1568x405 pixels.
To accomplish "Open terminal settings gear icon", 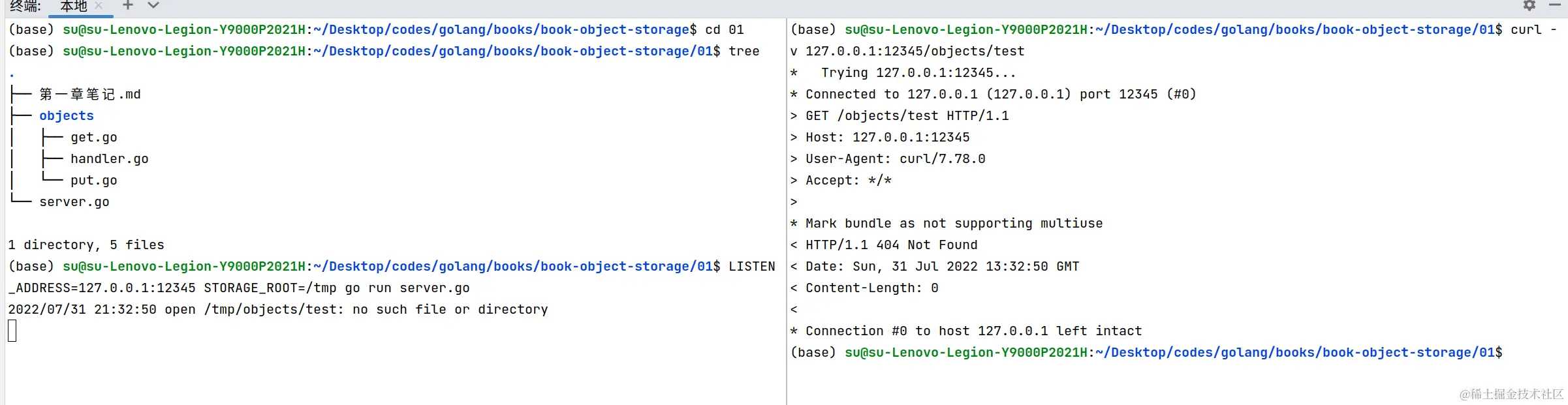I will (1529, 5).
